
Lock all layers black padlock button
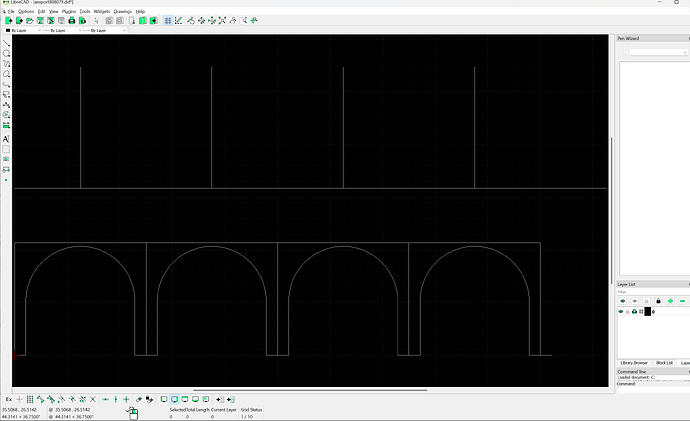point(658,301)
